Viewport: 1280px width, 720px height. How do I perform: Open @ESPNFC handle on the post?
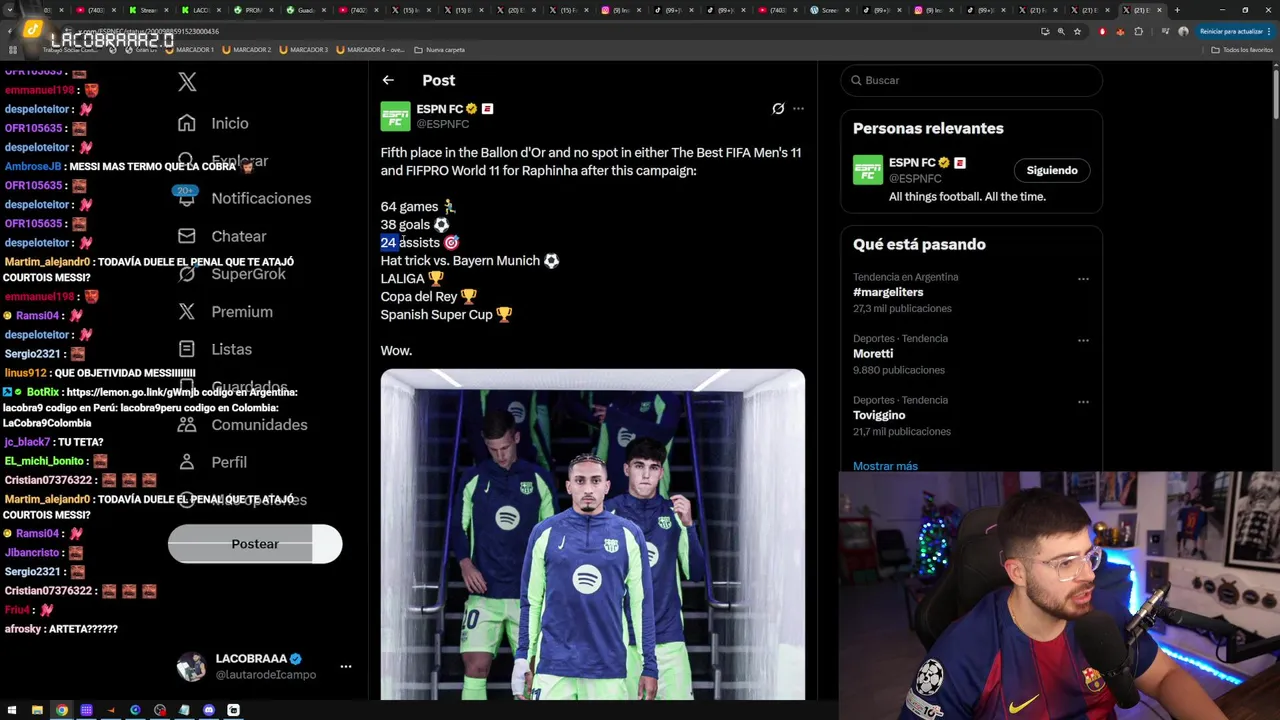pyautogui.click(x=442, y=124)
